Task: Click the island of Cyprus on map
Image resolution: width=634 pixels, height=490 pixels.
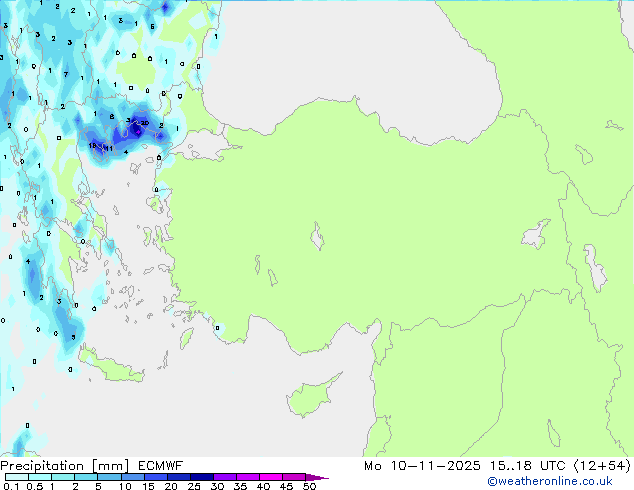Action: click(311, 396)
